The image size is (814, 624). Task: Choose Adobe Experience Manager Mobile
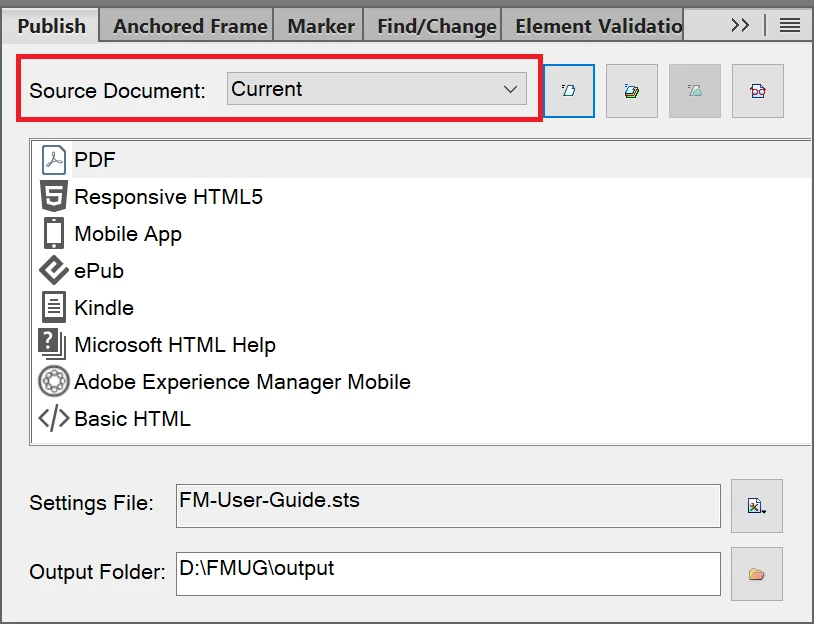pyautogui.click(x=422, y=382)
